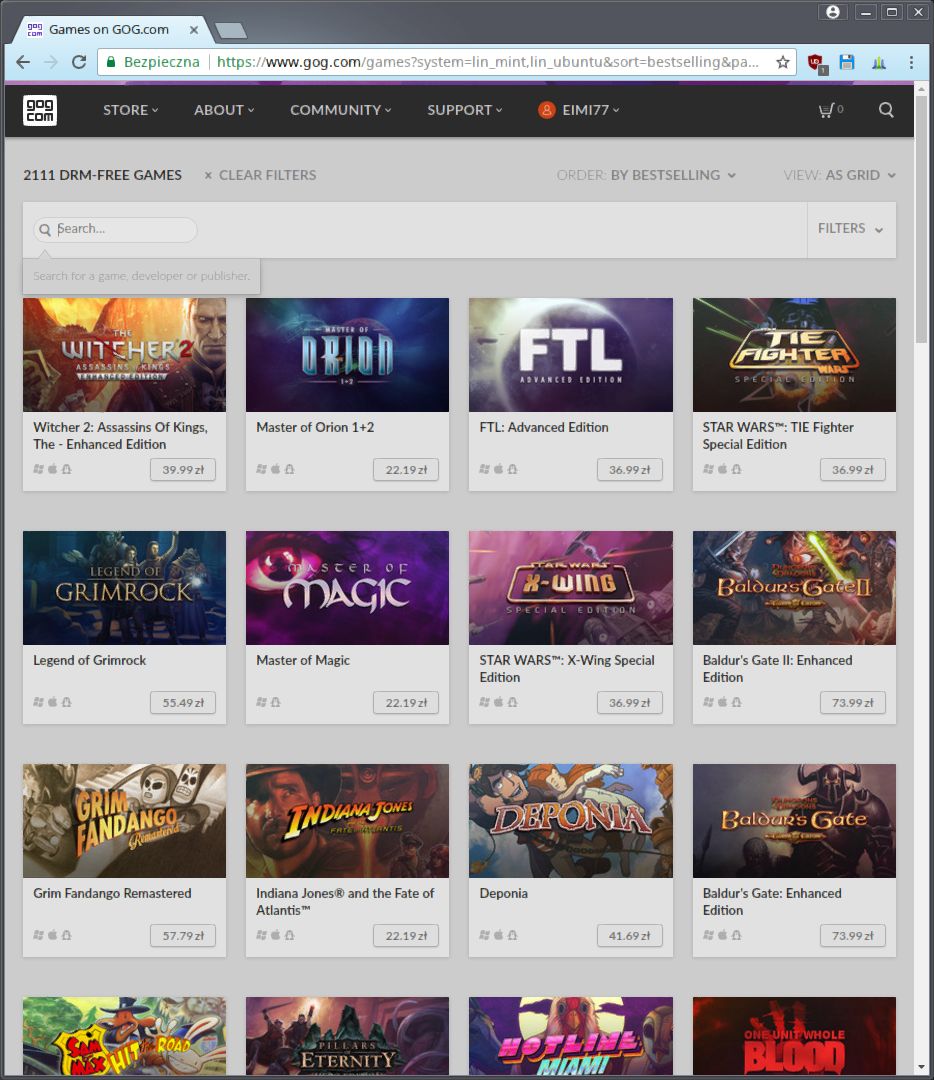Screen dimensions: 934x1080
Task: Click the Linux icon under X-Wing Special Edition
Action: [x=512, y=702]
